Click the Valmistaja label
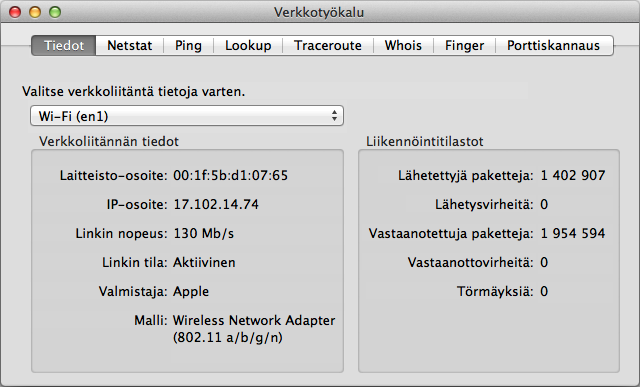 pos(133,292)
